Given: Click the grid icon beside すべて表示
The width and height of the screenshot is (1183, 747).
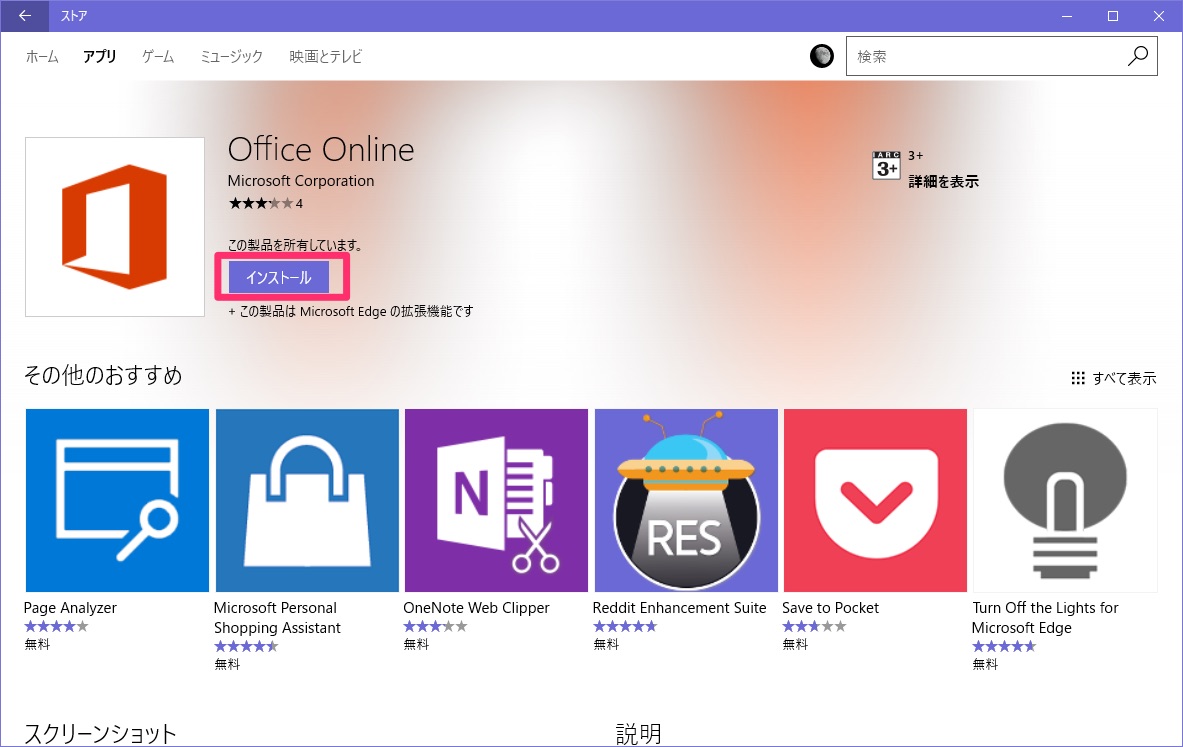Looking at the screenshot, I should [x=1078, y=378].
